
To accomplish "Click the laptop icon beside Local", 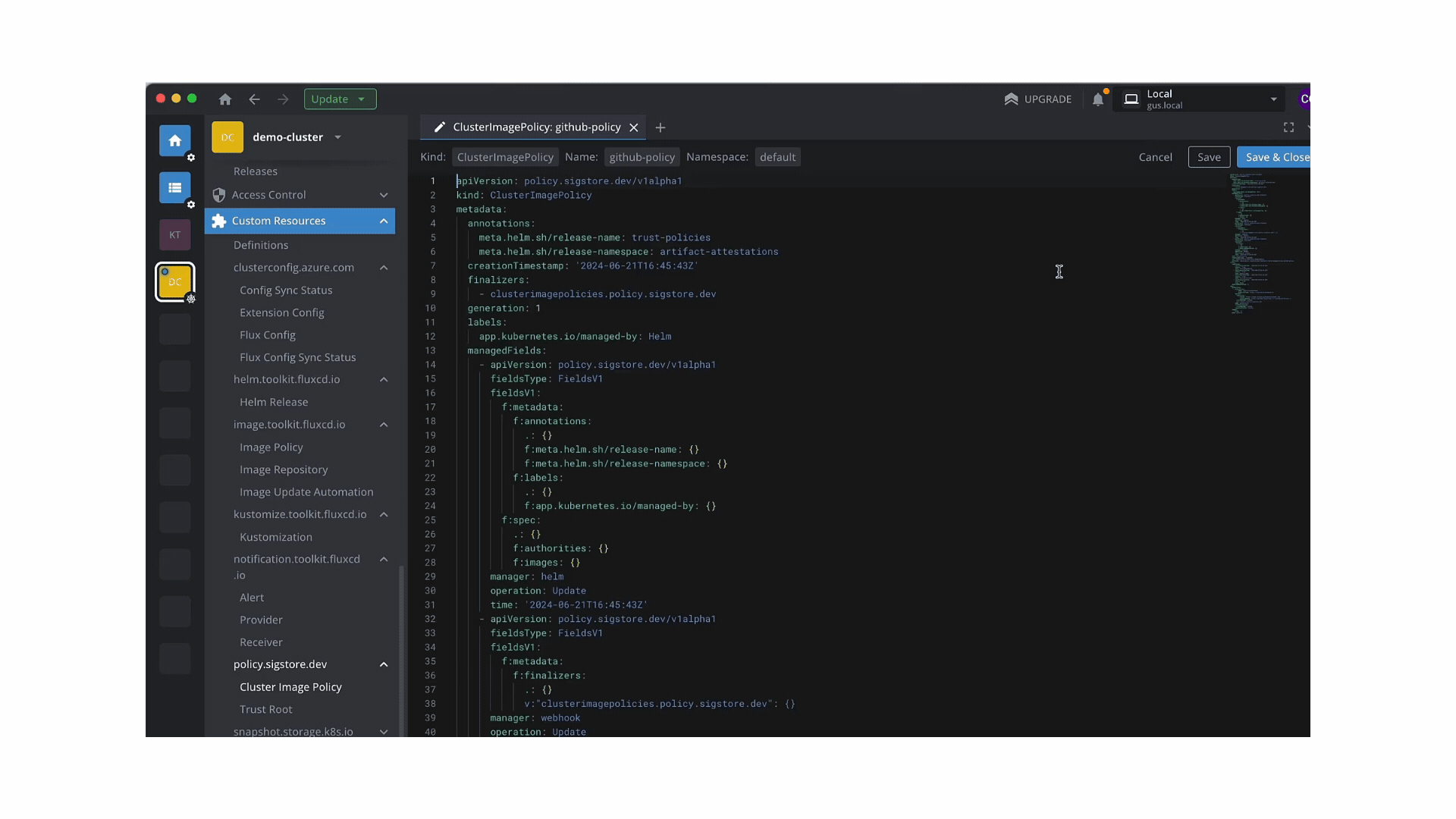I will [1131, 99].
